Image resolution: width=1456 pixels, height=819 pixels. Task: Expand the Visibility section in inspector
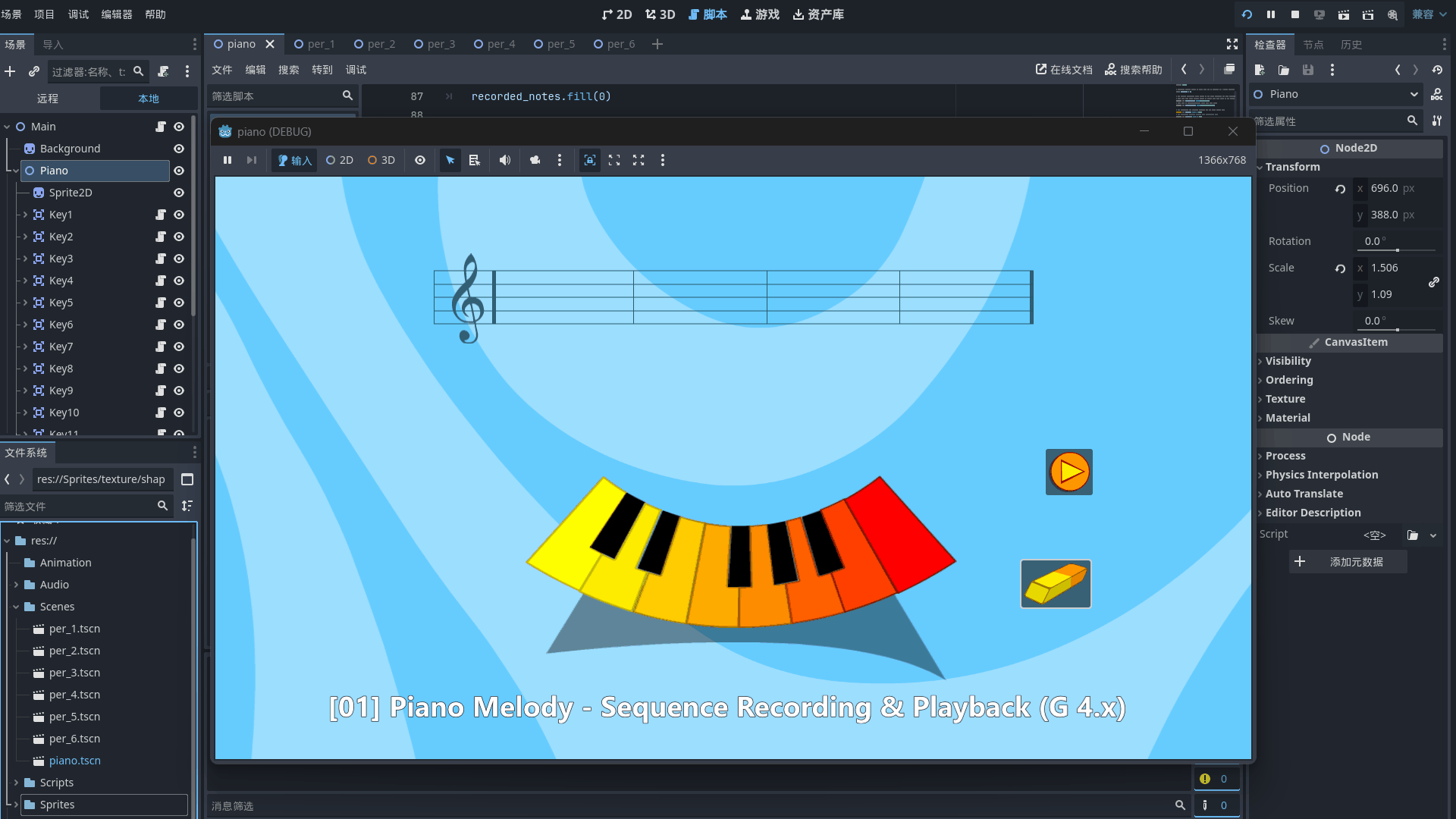(1288, 361)
